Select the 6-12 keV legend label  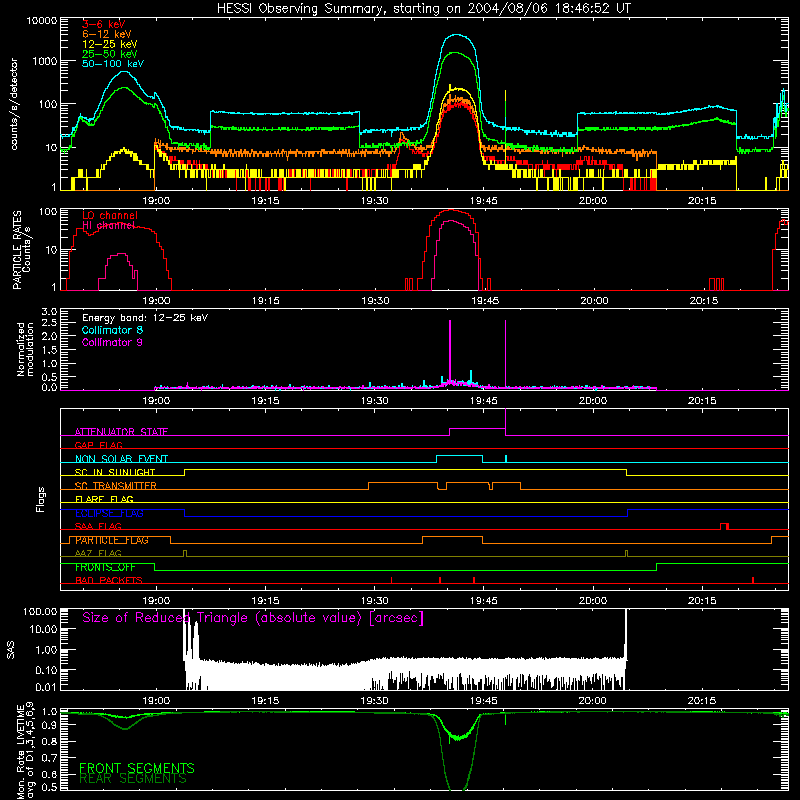(107, 34)
